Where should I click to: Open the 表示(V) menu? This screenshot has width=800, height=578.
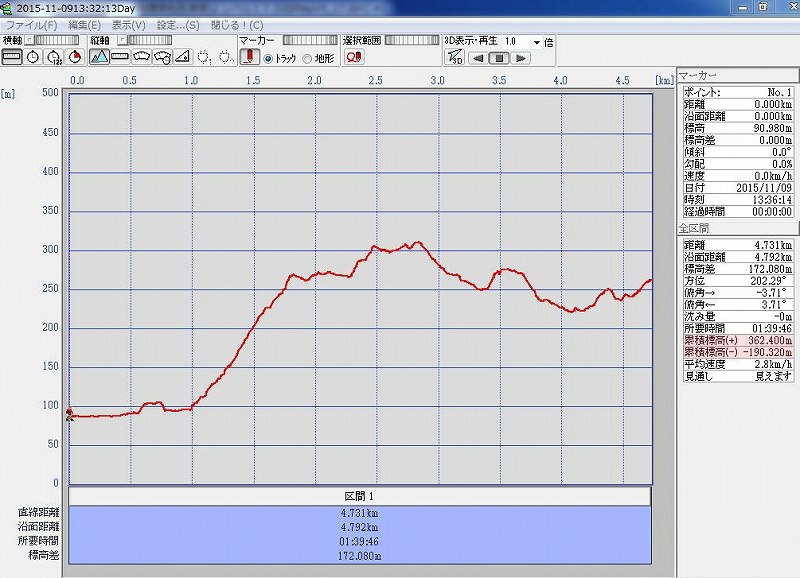click(x=129, y=25)
